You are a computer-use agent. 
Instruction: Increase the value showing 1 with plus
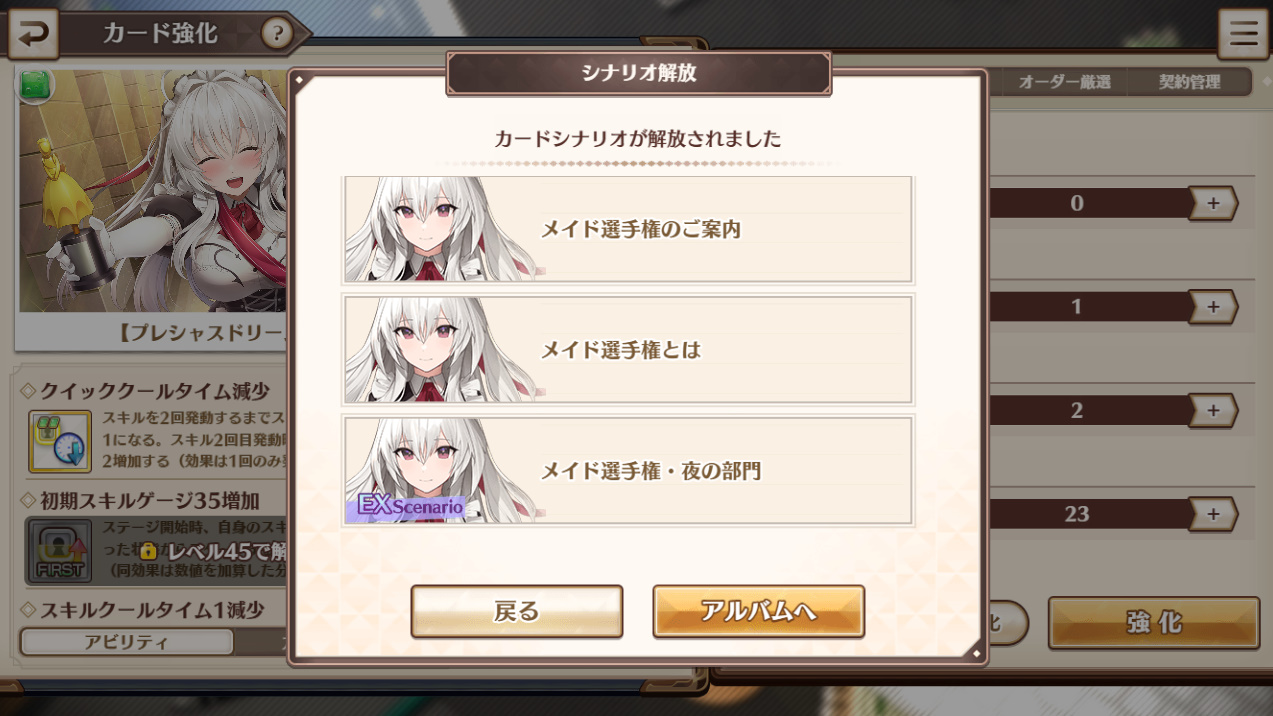pyautogui.click(x=1213, y=307)
